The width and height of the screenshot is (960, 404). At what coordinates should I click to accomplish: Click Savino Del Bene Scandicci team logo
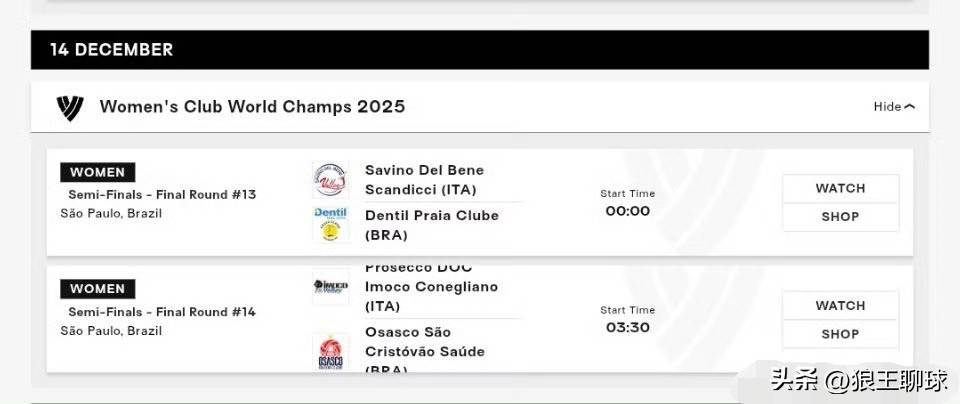pyautogui.click(x=331, y=180)
